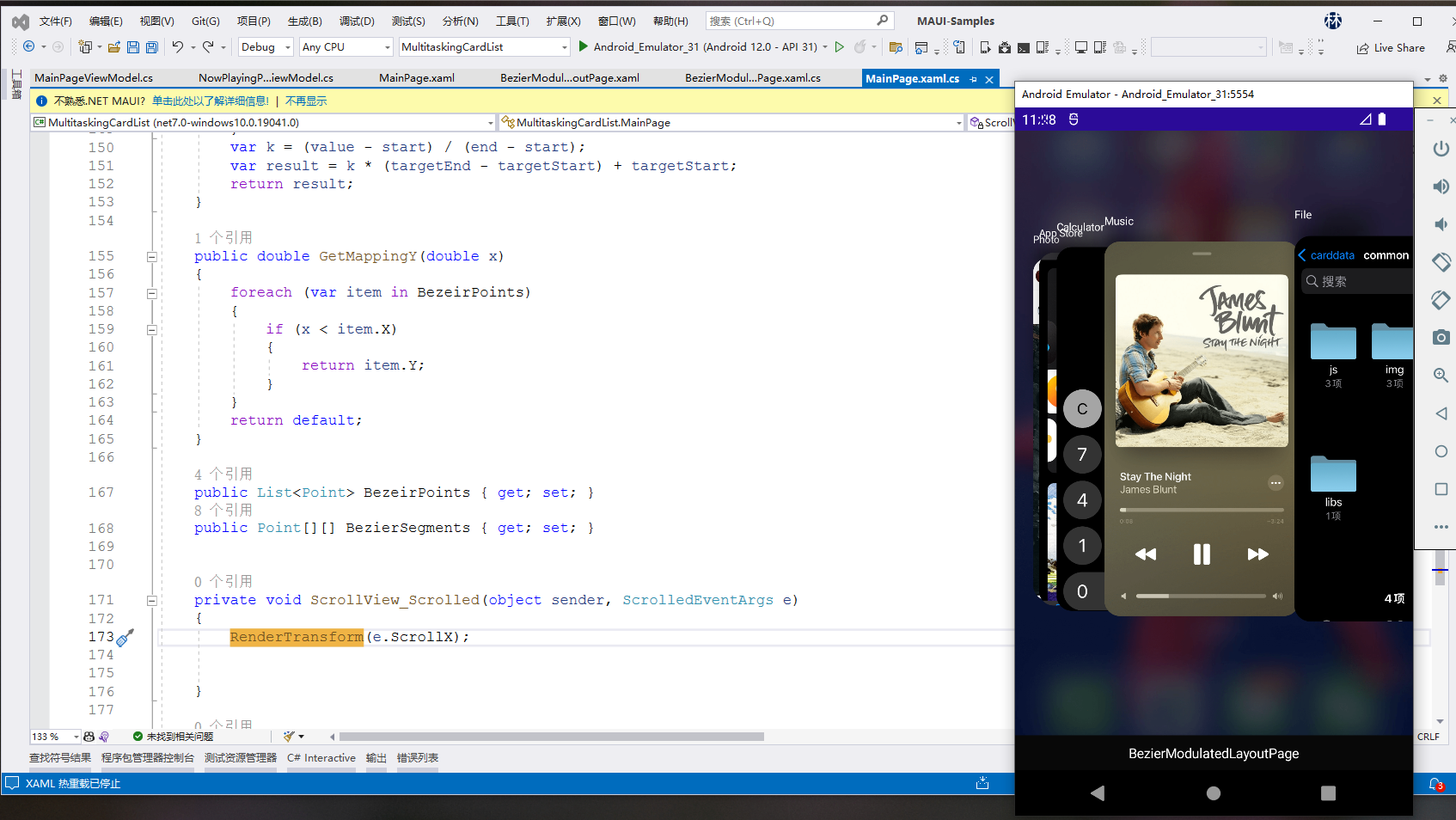The image size is (1456, 820).
Task: Tap calculator key C
Action: pos(1082,409)
